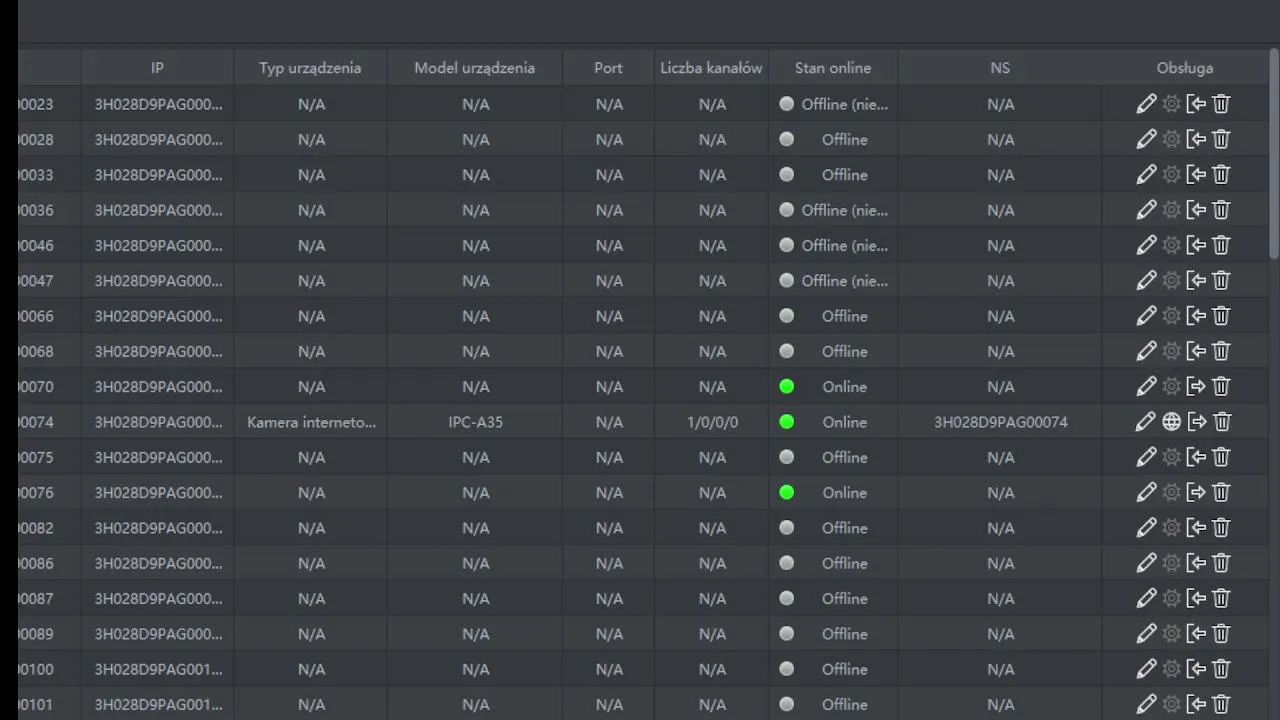This screenshot has height=720, width=1280.
Task: Click the gear settings icon in row 00028
Action: (x=1172, y=139)
